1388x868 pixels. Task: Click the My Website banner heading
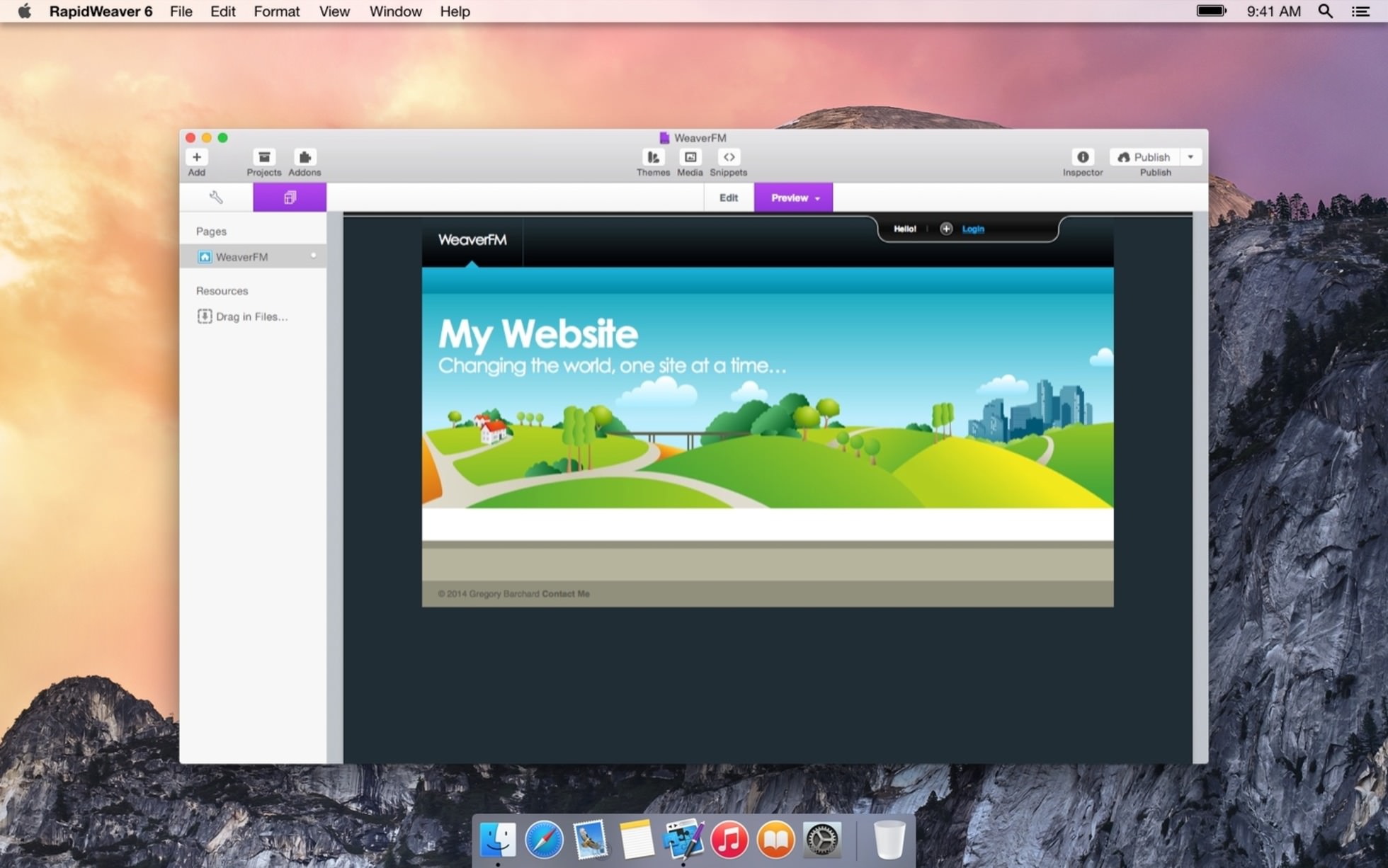538,334
